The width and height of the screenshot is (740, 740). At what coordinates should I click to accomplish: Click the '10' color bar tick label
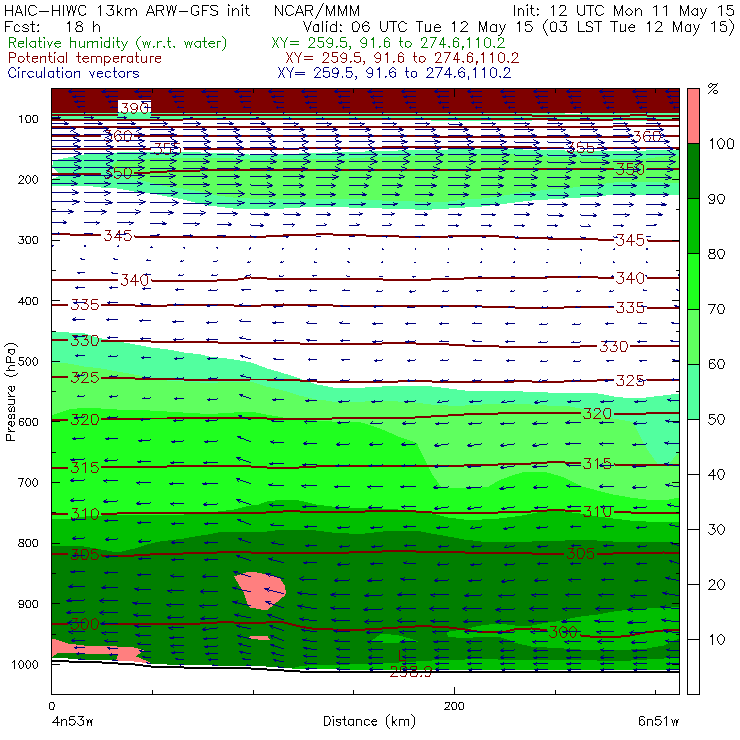click(716, 640)
